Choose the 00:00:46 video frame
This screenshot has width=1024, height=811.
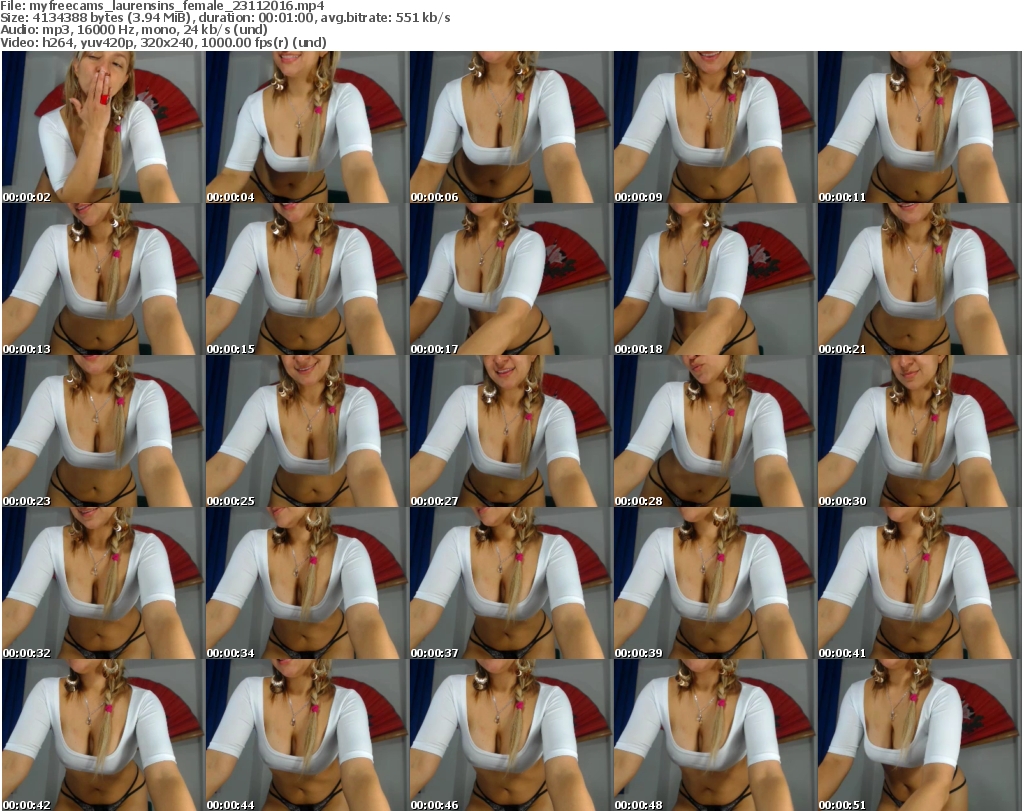(511, 735)
